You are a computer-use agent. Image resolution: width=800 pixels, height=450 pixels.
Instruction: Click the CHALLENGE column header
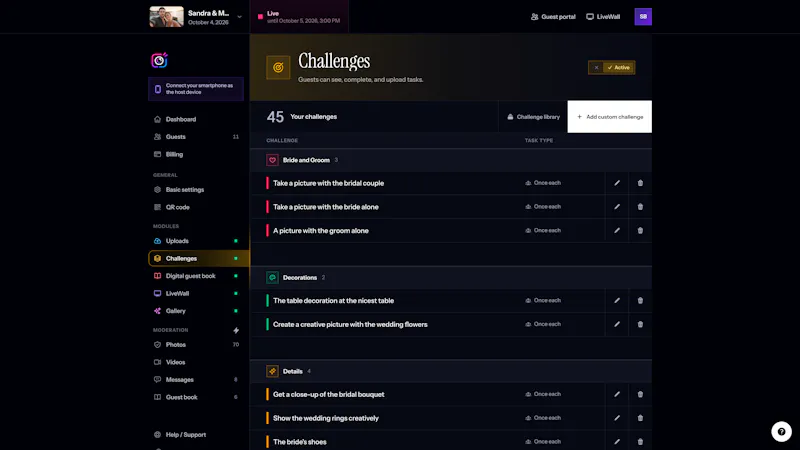[282, 140]
